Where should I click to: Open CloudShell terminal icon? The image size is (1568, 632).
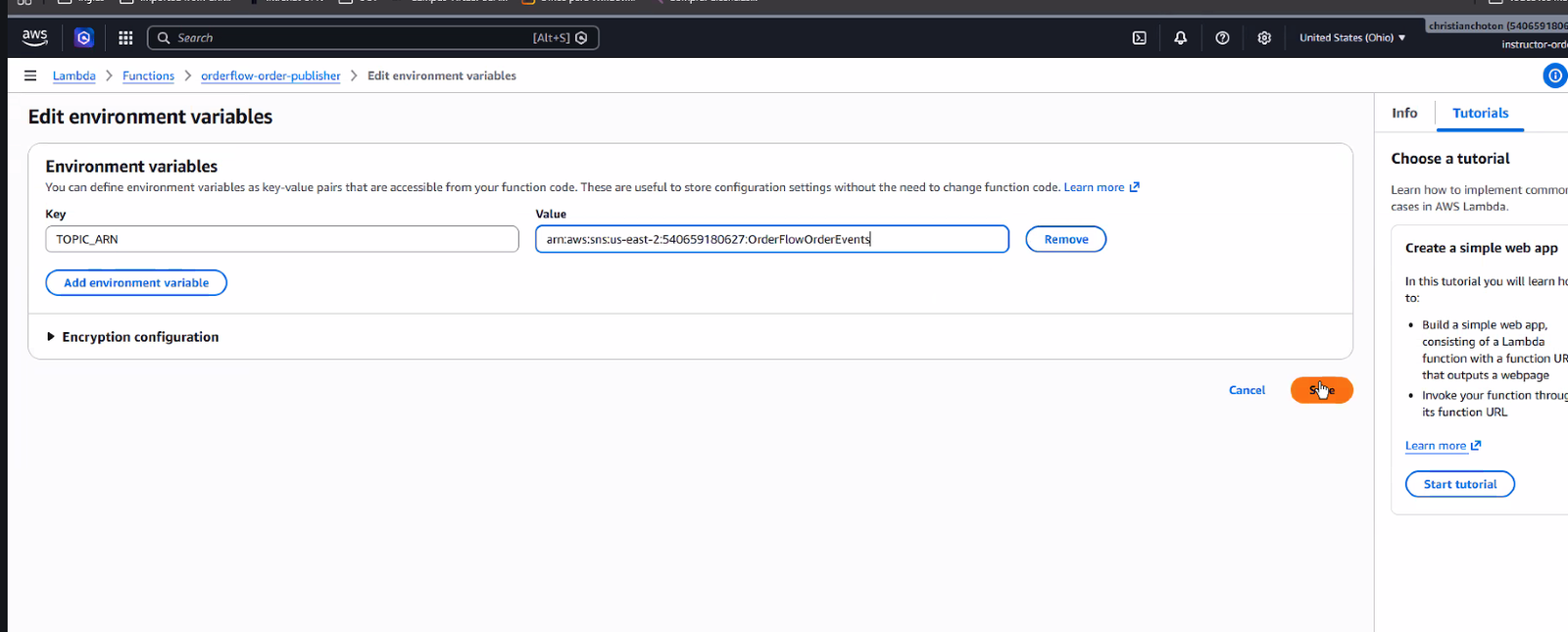coord(1139,38)
